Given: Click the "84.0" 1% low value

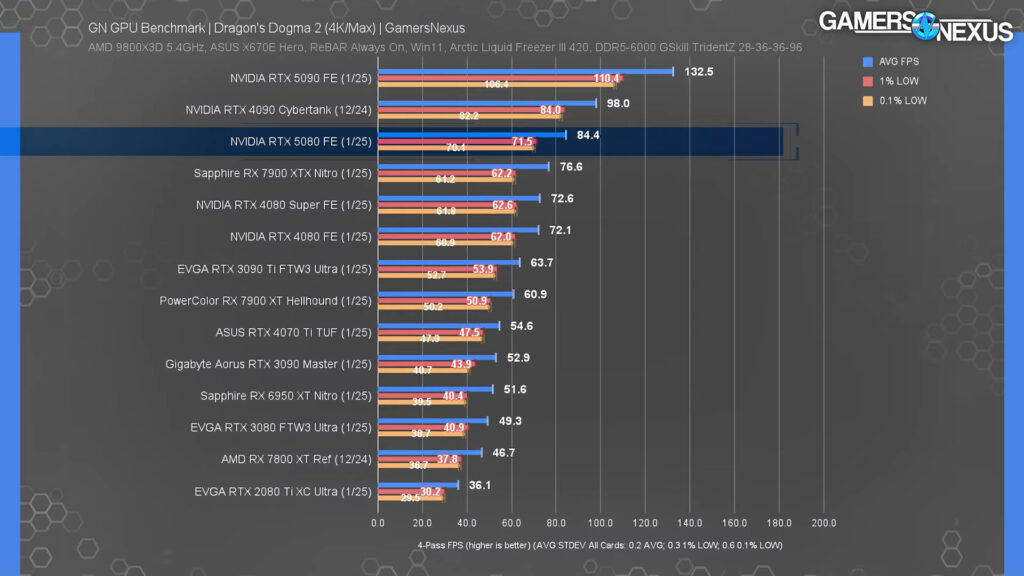Looking at the screenshot, I should pos(550,110).
